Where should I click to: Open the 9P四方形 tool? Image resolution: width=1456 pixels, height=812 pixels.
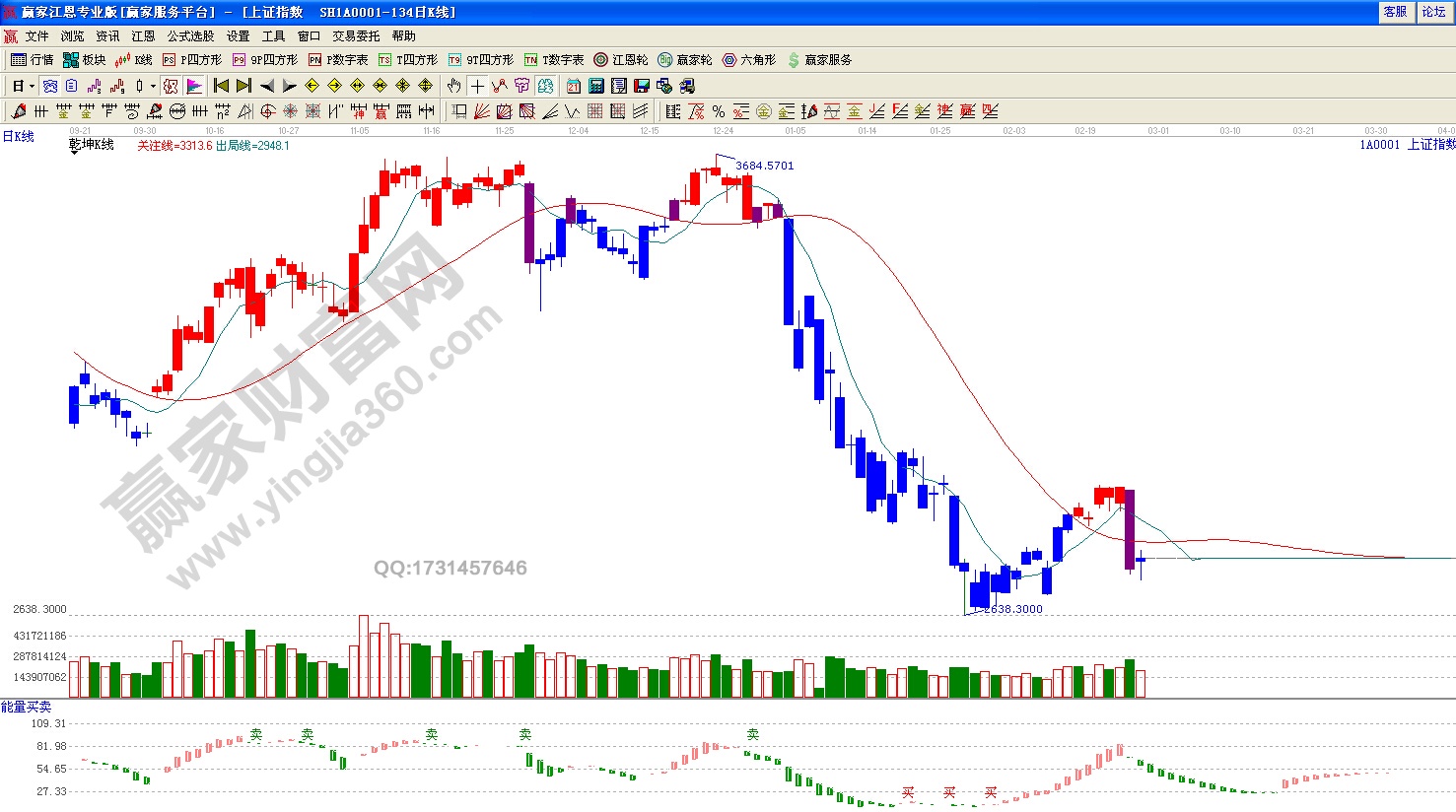(264, 60)
